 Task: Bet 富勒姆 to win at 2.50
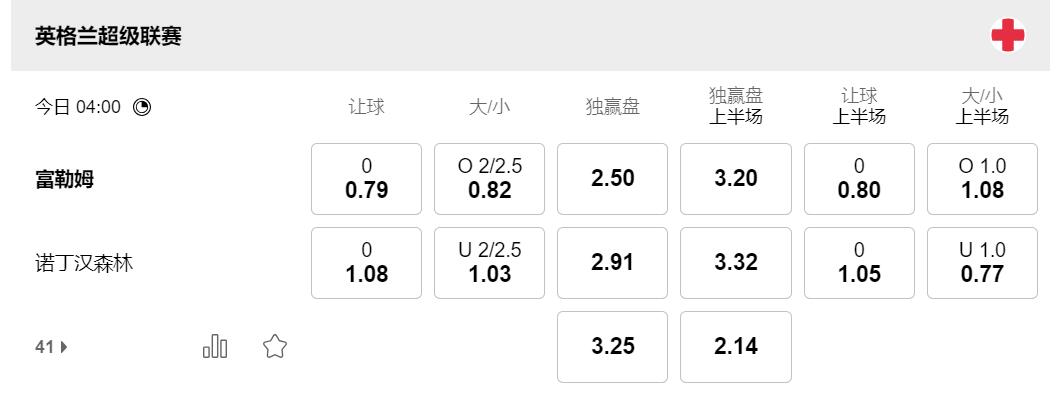612,179
